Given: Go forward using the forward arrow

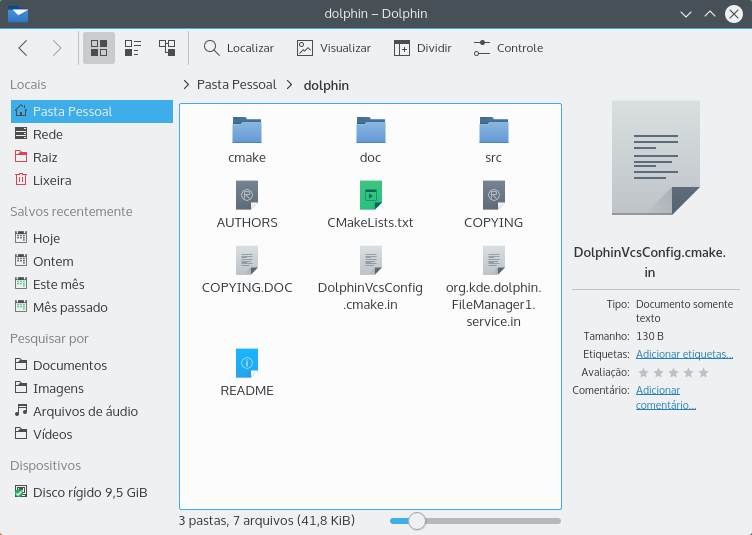Looking at the screenshot, I should [x=57, y=48].
